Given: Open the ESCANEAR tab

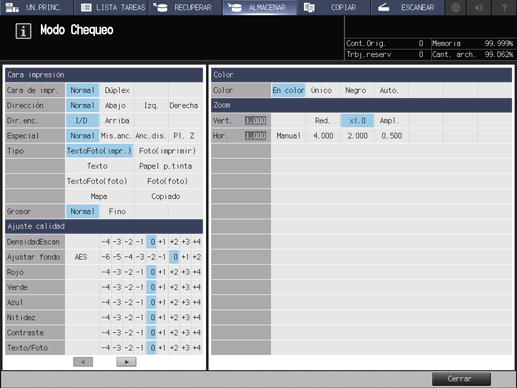Looking at the screenshot, I should [408, 7].
